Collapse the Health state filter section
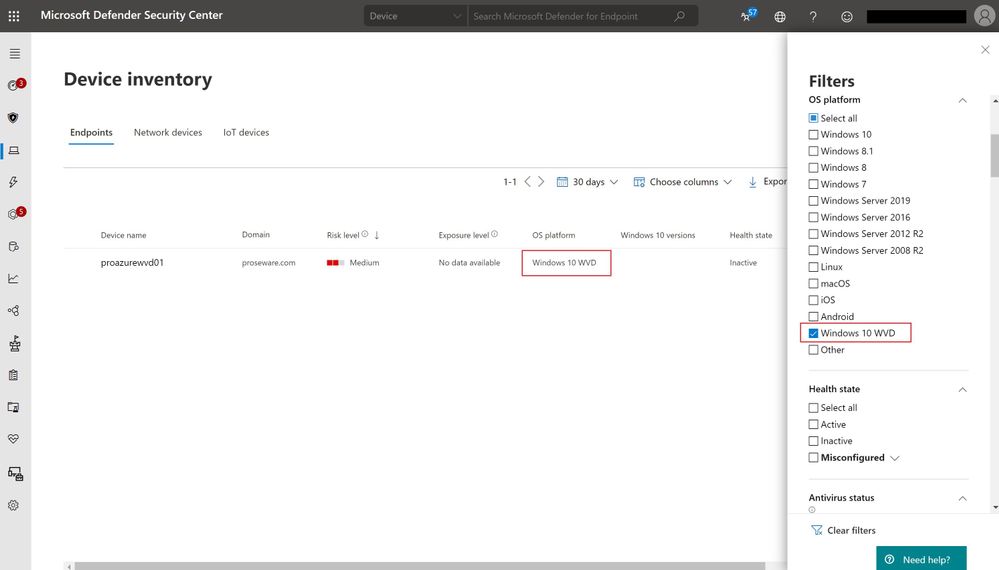This screenshot has width=999, height=570. click(x=962, y=389)
